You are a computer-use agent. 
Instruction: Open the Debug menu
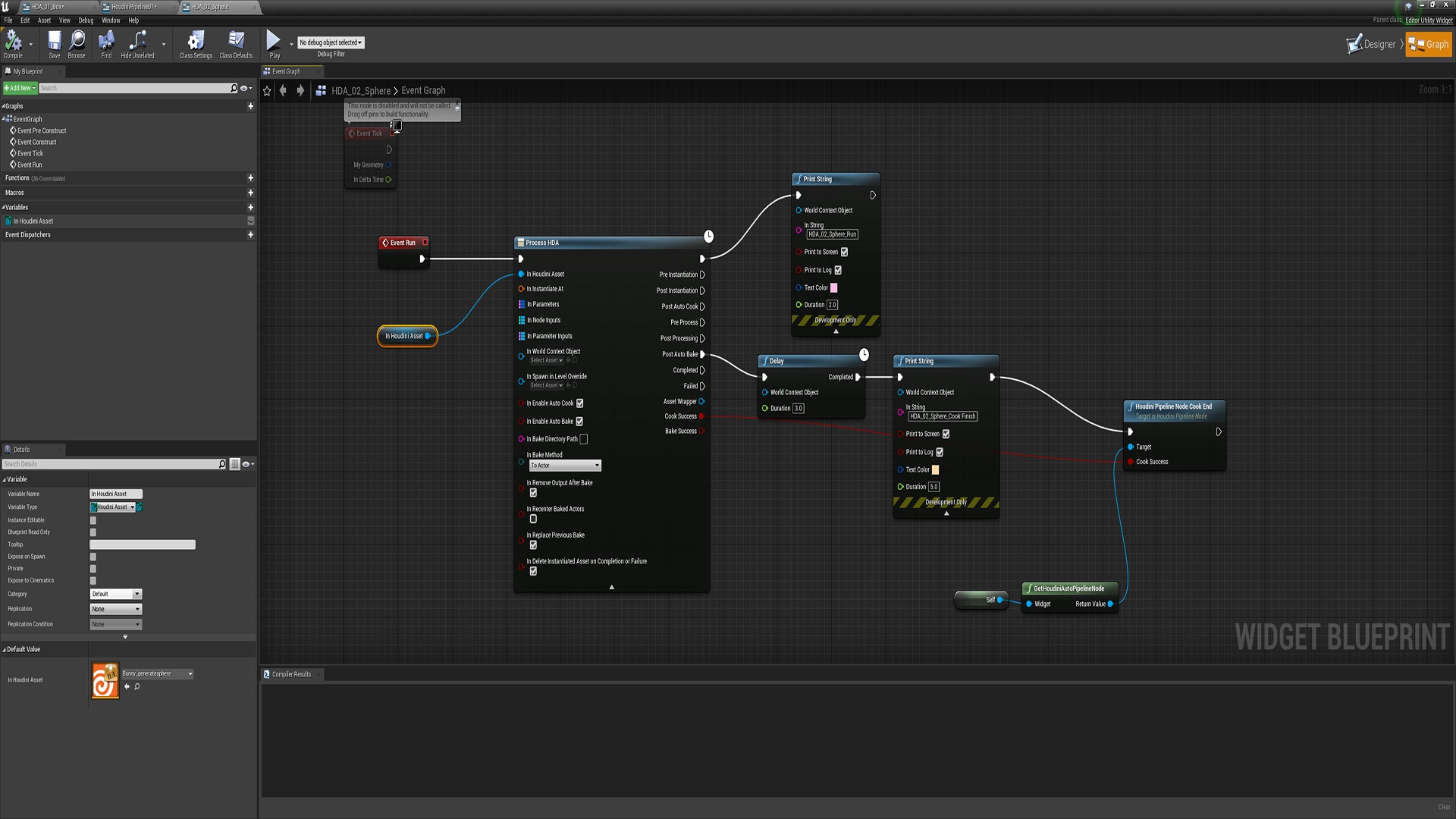[x=85, y=20]
